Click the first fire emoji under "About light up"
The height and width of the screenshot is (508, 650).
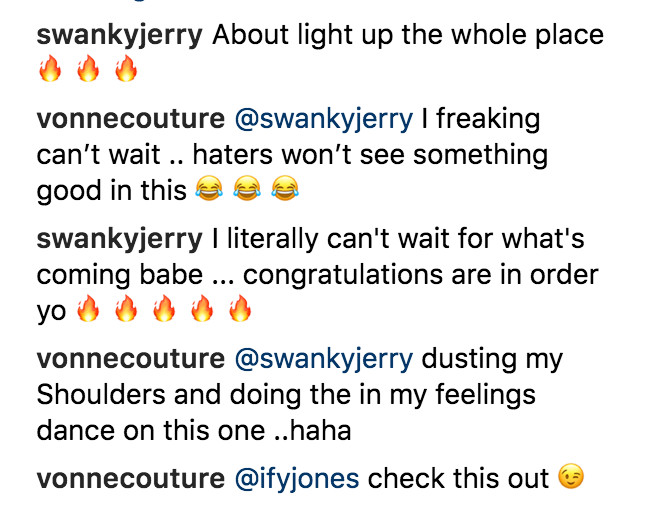(x=49, y=71)
